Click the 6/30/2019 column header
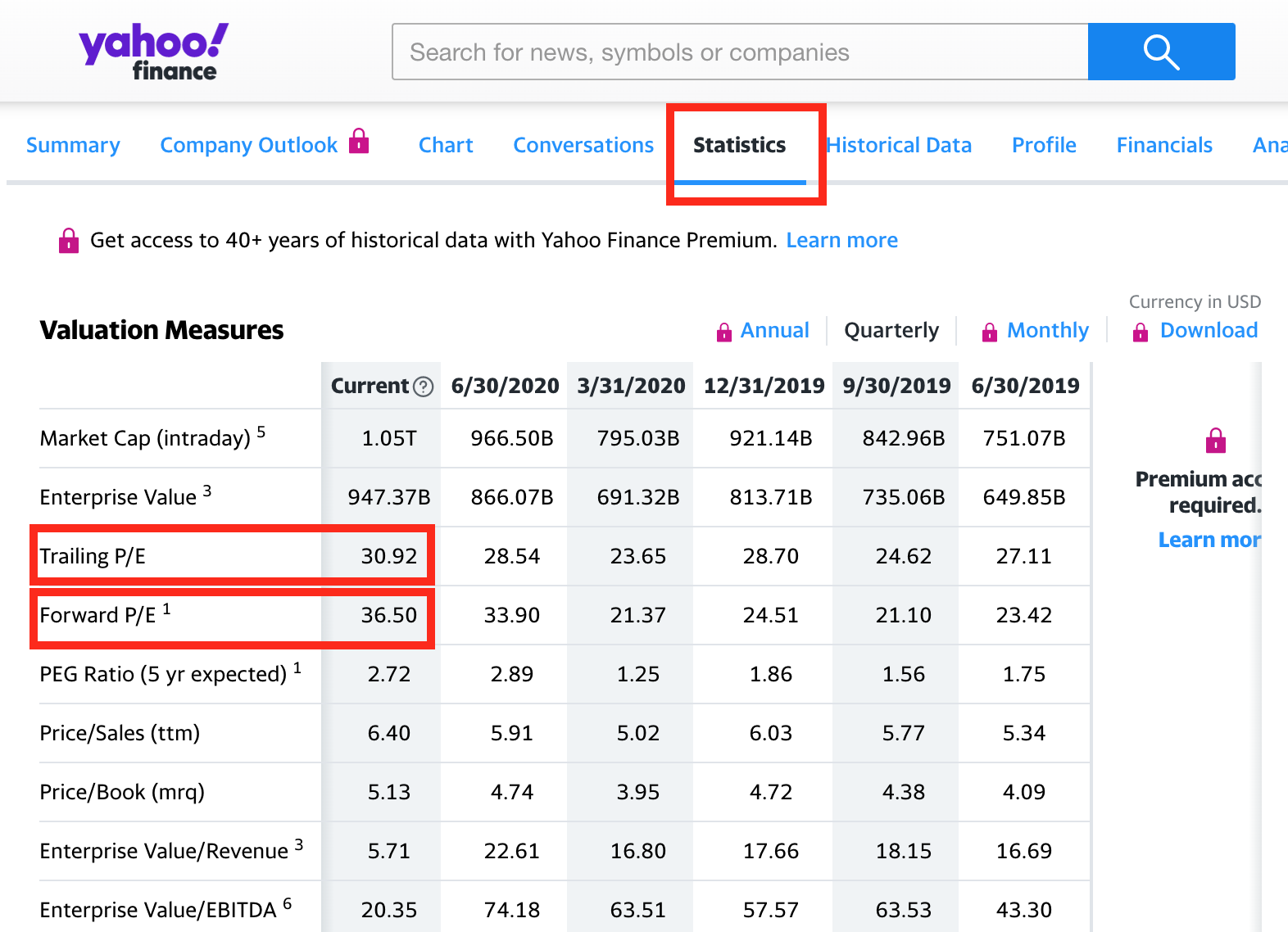This screenshot has height=932, width=1288. pos(1025,386)
